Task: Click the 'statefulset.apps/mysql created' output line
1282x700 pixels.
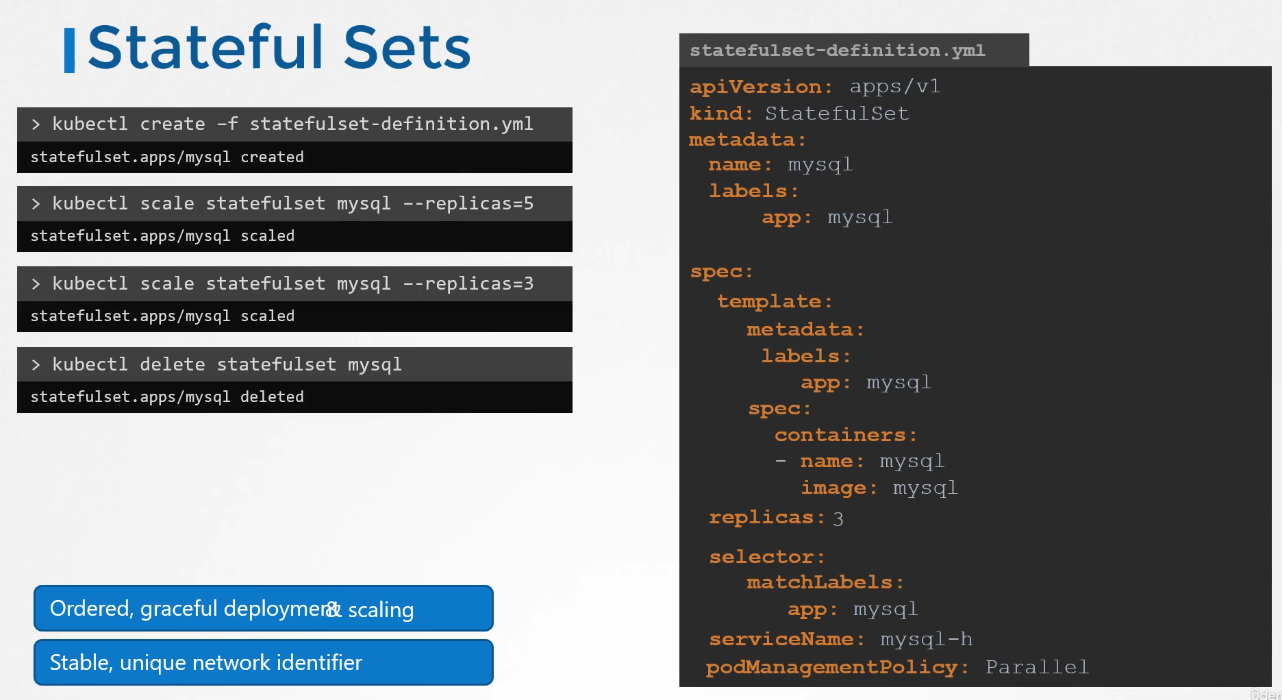Action: click(167, 157)
